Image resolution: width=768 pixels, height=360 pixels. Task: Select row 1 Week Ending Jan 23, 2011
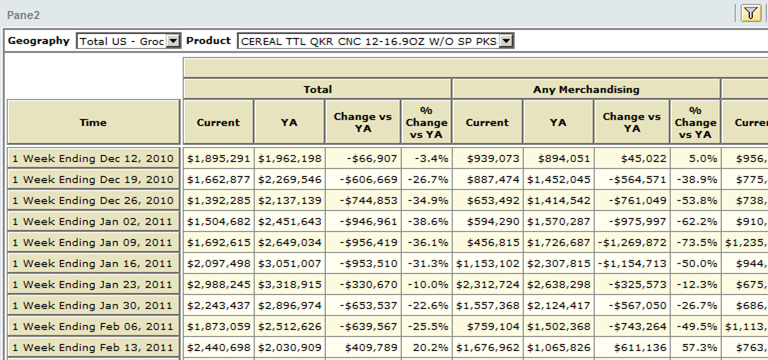tap(93, 284)
